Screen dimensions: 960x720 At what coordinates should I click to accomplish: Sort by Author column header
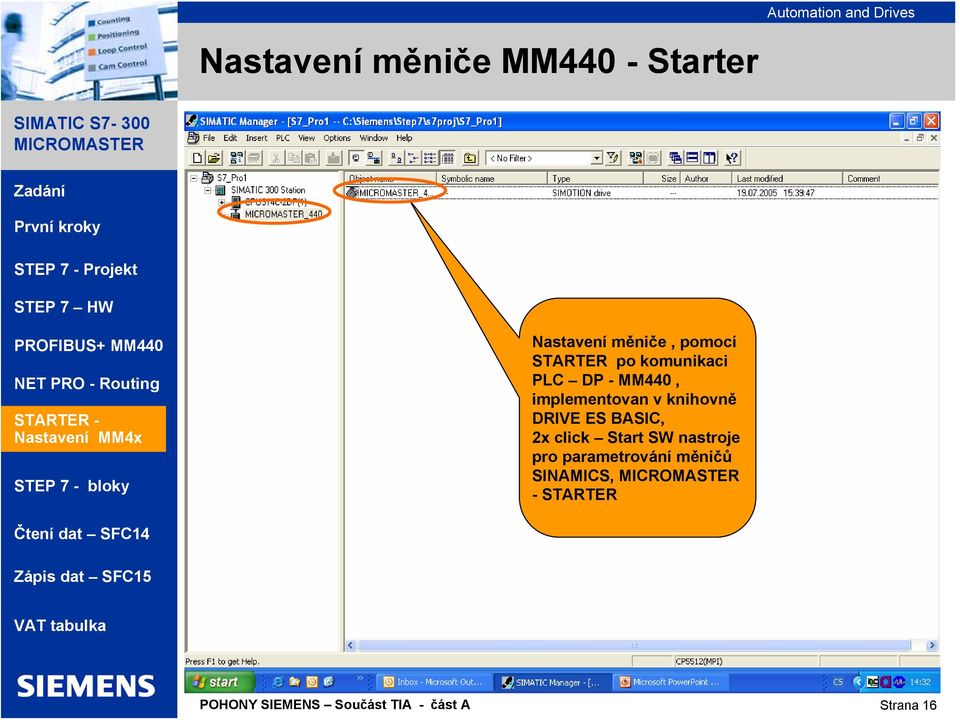point(706,179)
